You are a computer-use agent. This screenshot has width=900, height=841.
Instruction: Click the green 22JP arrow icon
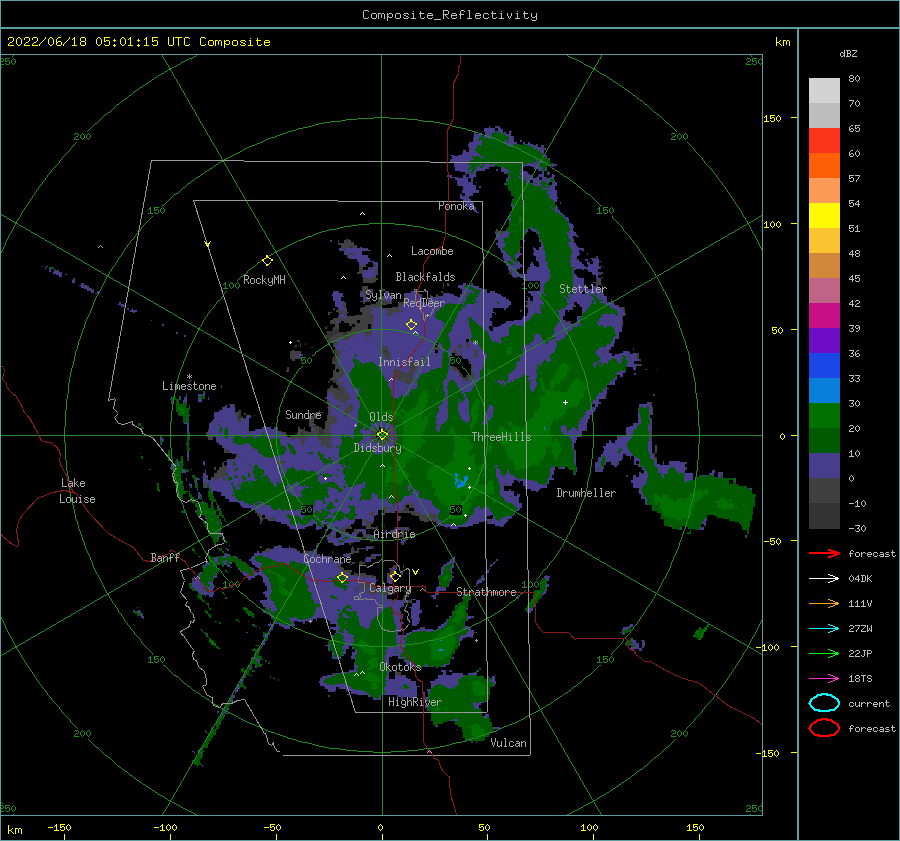click(x=824, y=653)
